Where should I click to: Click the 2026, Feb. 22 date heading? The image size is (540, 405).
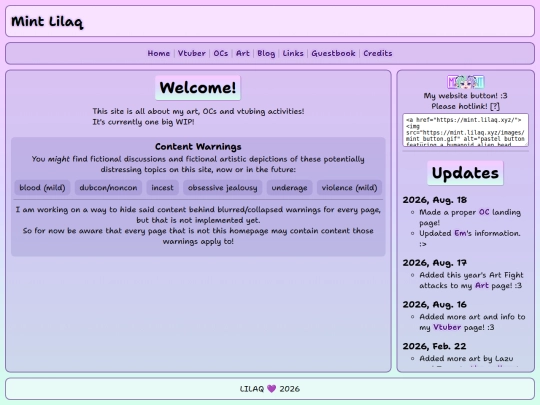pyautogui.click(x=434, y=346)
